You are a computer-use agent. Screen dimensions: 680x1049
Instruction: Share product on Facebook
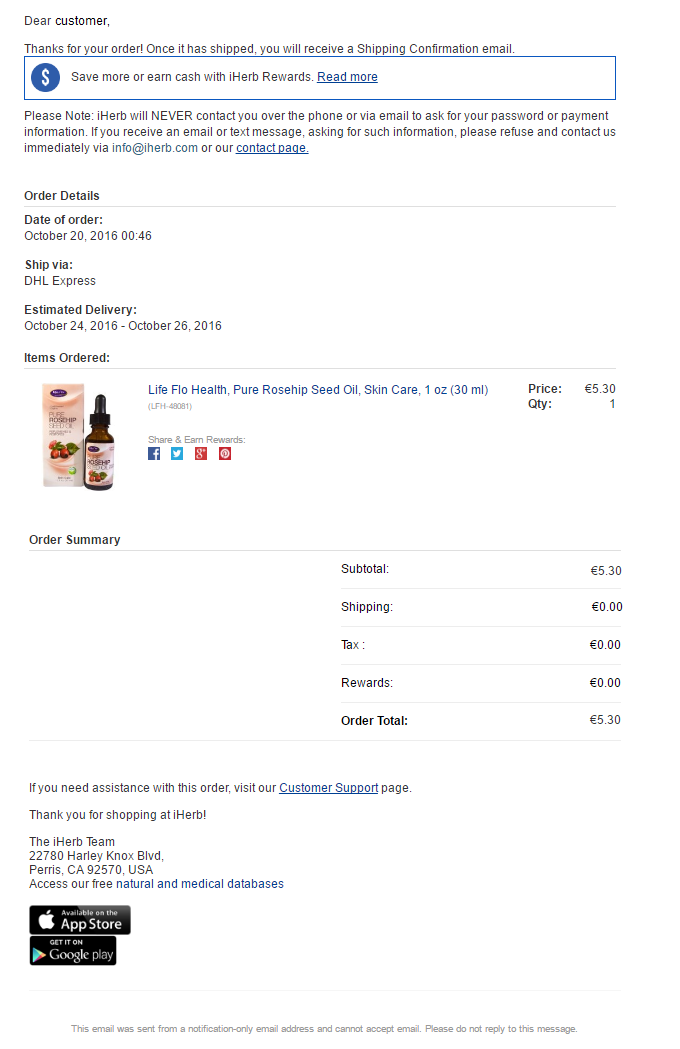(x=154, y=454)
